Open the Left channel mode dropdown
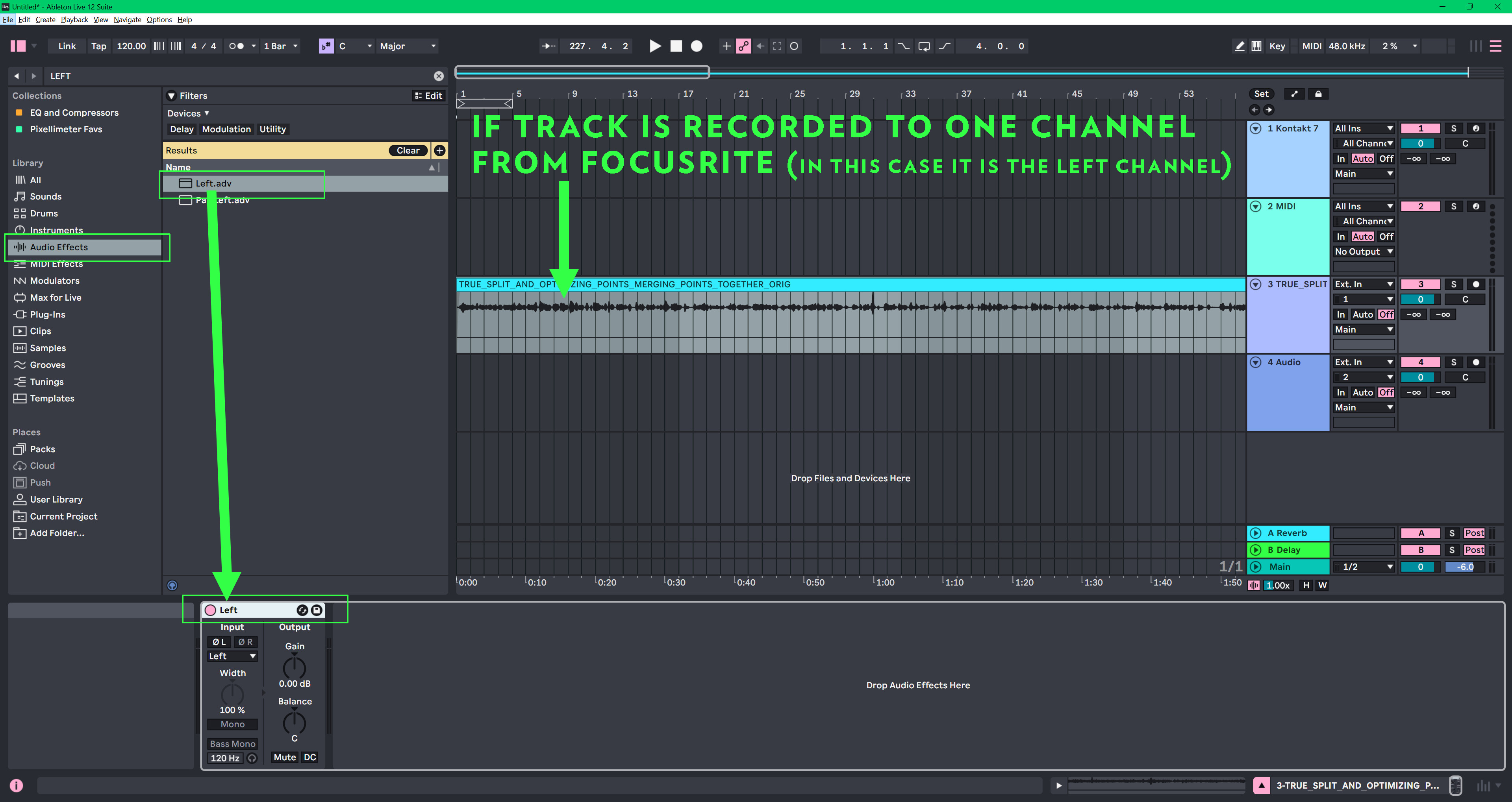1512x802 pixels. click(232, 656)
